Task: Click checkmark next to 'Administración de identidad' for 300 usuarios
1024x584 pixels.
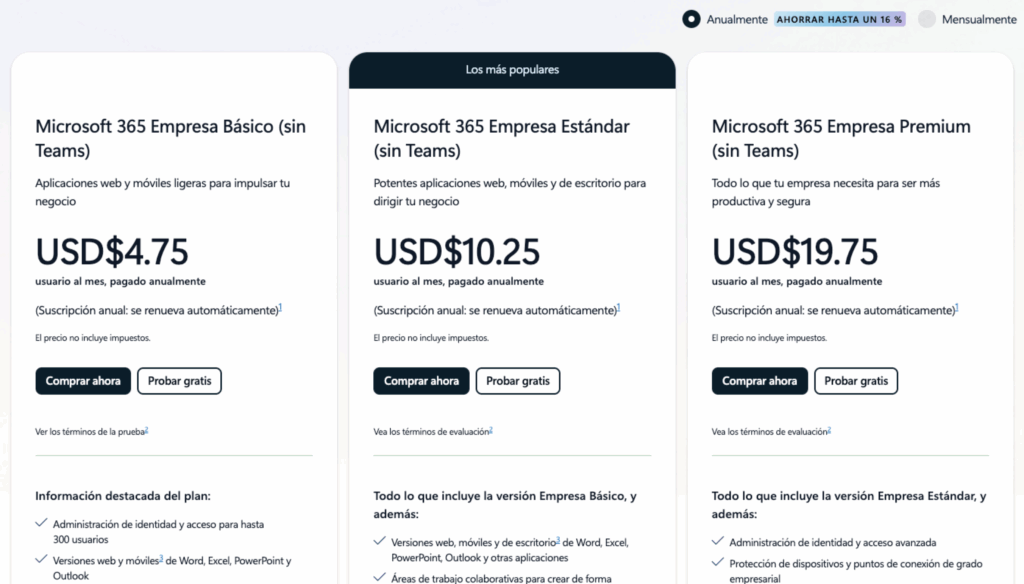Action: click(41, 522)
